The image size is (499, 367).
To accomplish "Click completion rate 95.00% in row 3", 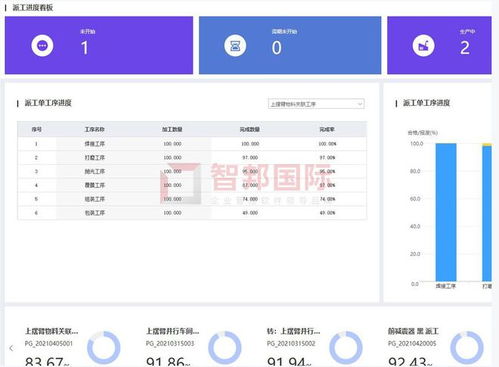I will coord(327,171).
